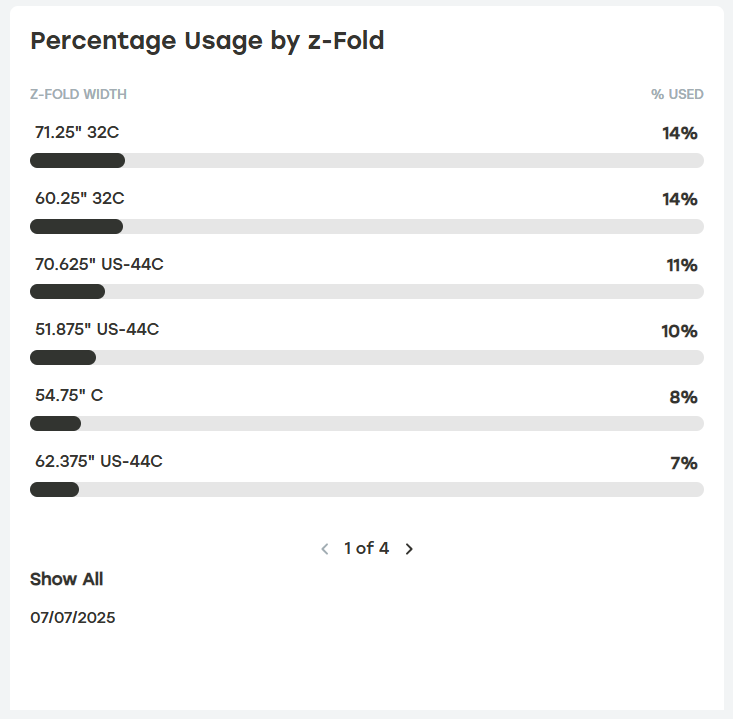Image resolution: width=733 pixels, height=719 pixels.
Task: Click the % USED column header
Action: [x=677, y=95]
